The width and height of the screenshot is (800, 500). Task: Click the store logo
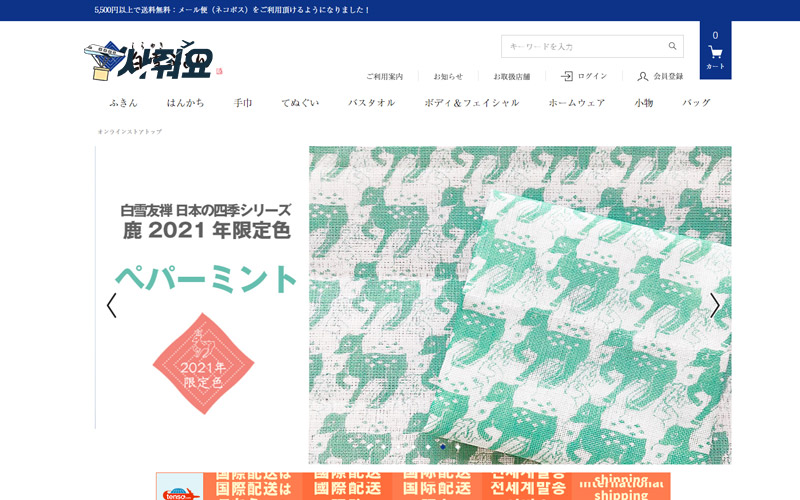click(150, 62)
